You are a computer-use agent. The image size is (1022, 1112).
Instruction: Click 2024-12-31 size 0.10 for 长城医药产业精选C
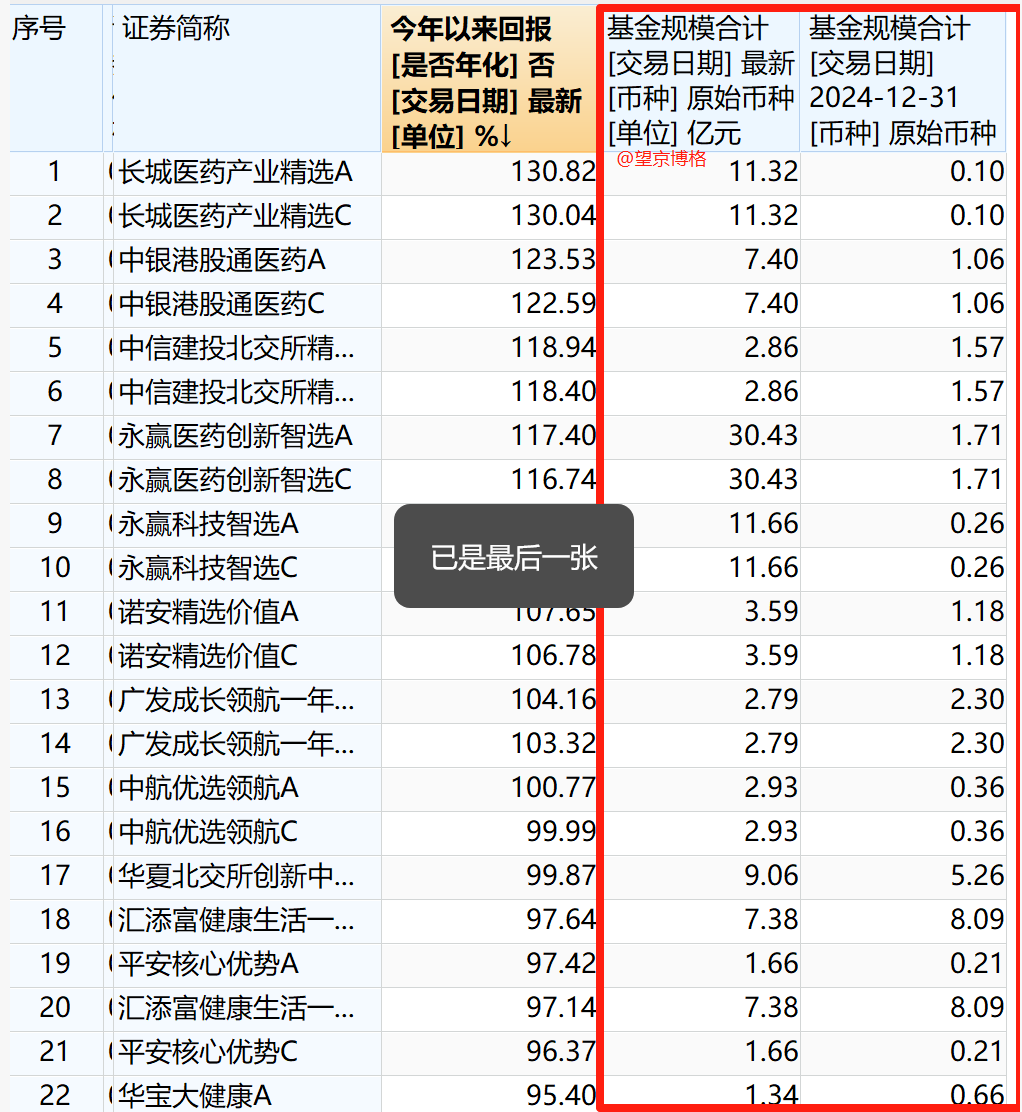[977, 216]
